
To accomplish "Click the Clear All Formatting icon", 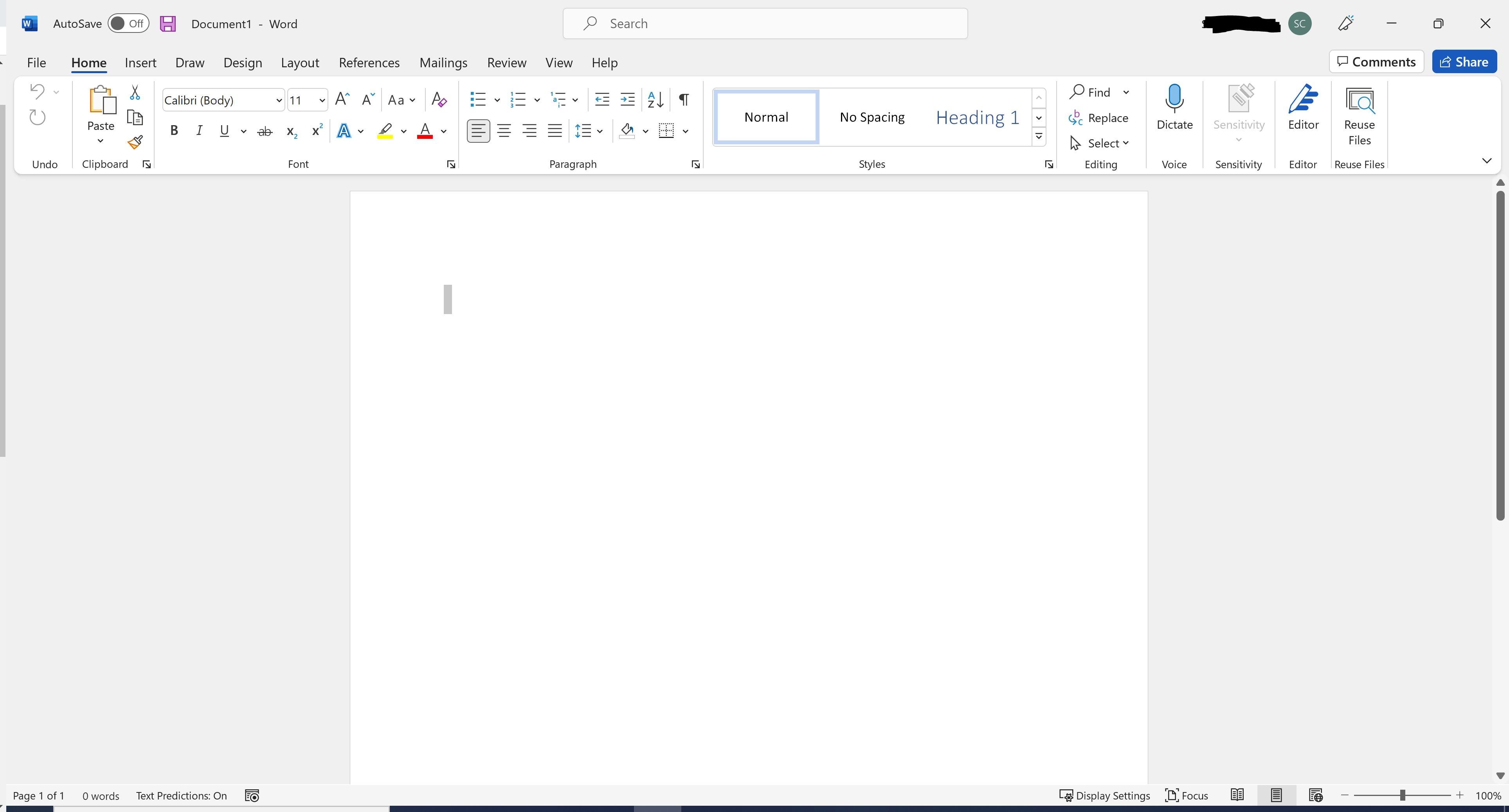I will pyautogui.click(x=439, y=99).
